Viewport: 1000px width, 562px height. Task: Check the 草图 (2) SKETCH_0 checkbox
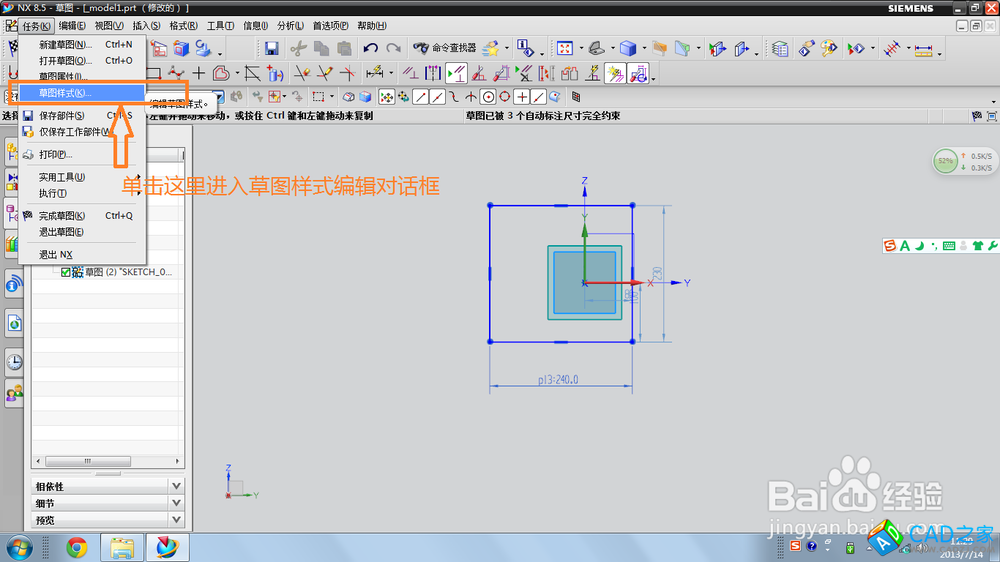point(66,272)
